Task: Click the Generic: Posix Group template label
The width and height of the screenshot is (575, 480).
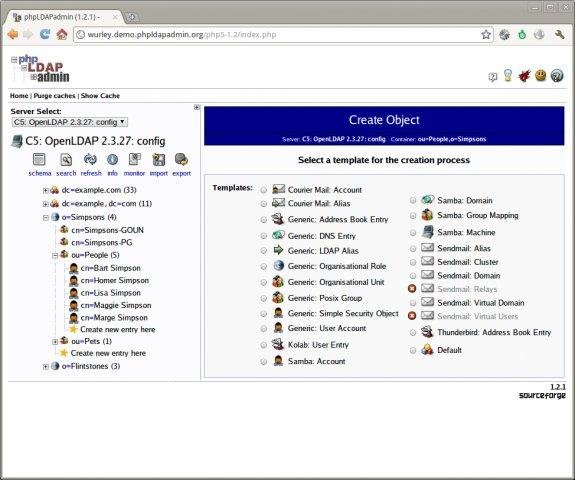Action: click(325, 298)
